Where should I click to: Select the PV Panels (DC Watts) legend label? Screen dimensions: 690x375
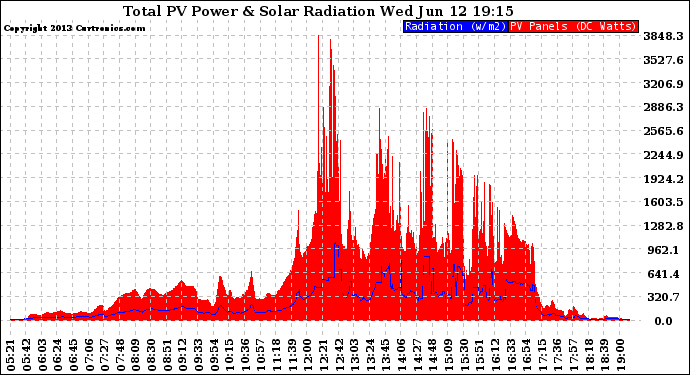pyautogui.click(x=573, y=26)
